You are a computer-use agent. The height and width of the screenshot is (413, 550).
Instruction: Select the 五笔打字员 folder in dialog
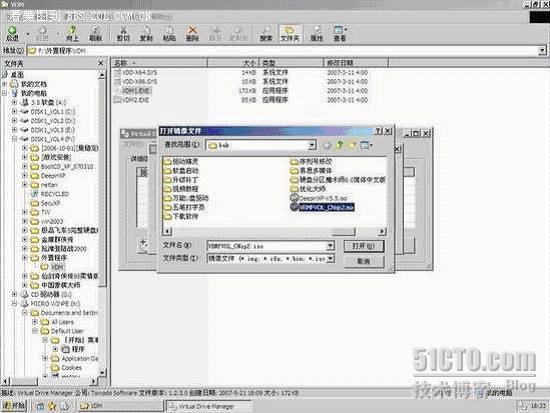[185, 207]
